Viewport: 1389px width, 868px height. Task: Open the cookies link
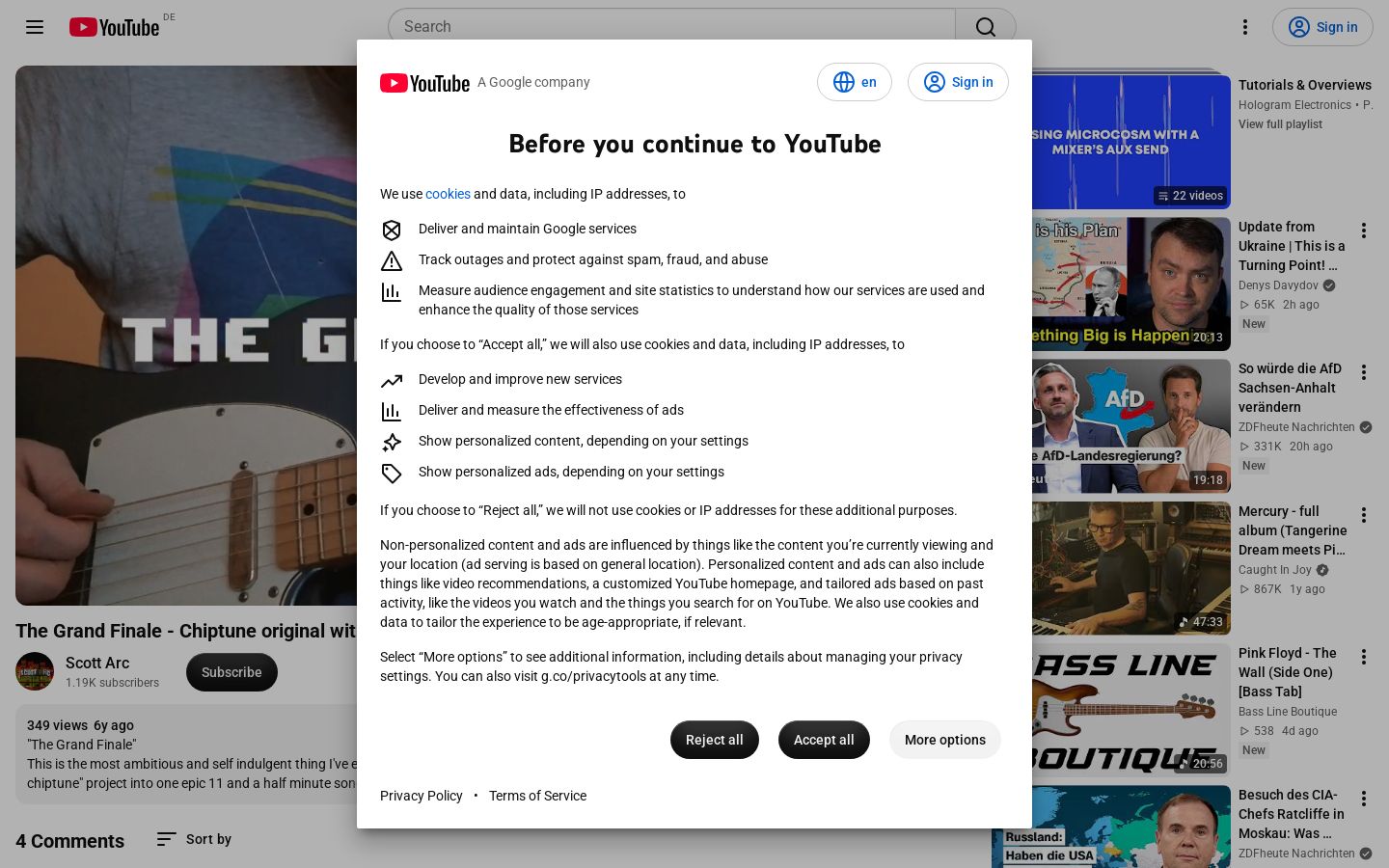448,194
